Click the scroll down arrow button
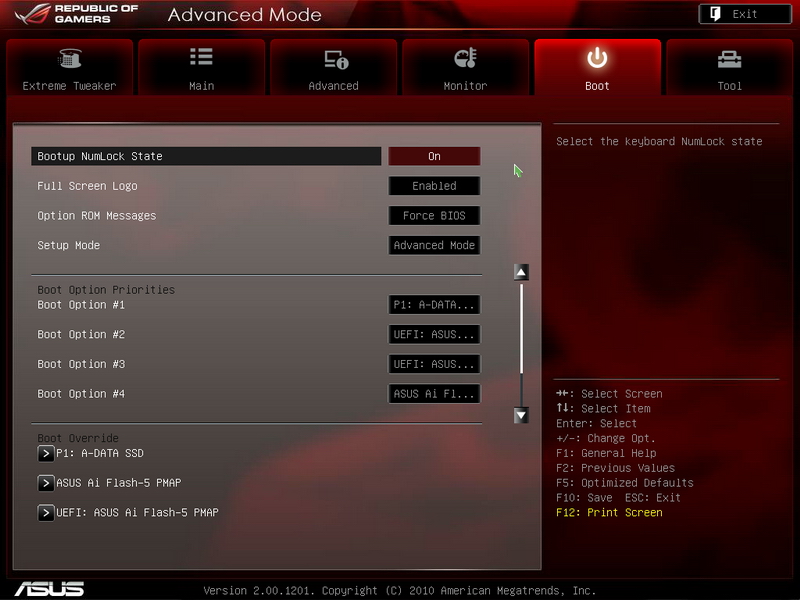Image resolution: width=800 pixels, height=600 pixels. tap(521, 415)
